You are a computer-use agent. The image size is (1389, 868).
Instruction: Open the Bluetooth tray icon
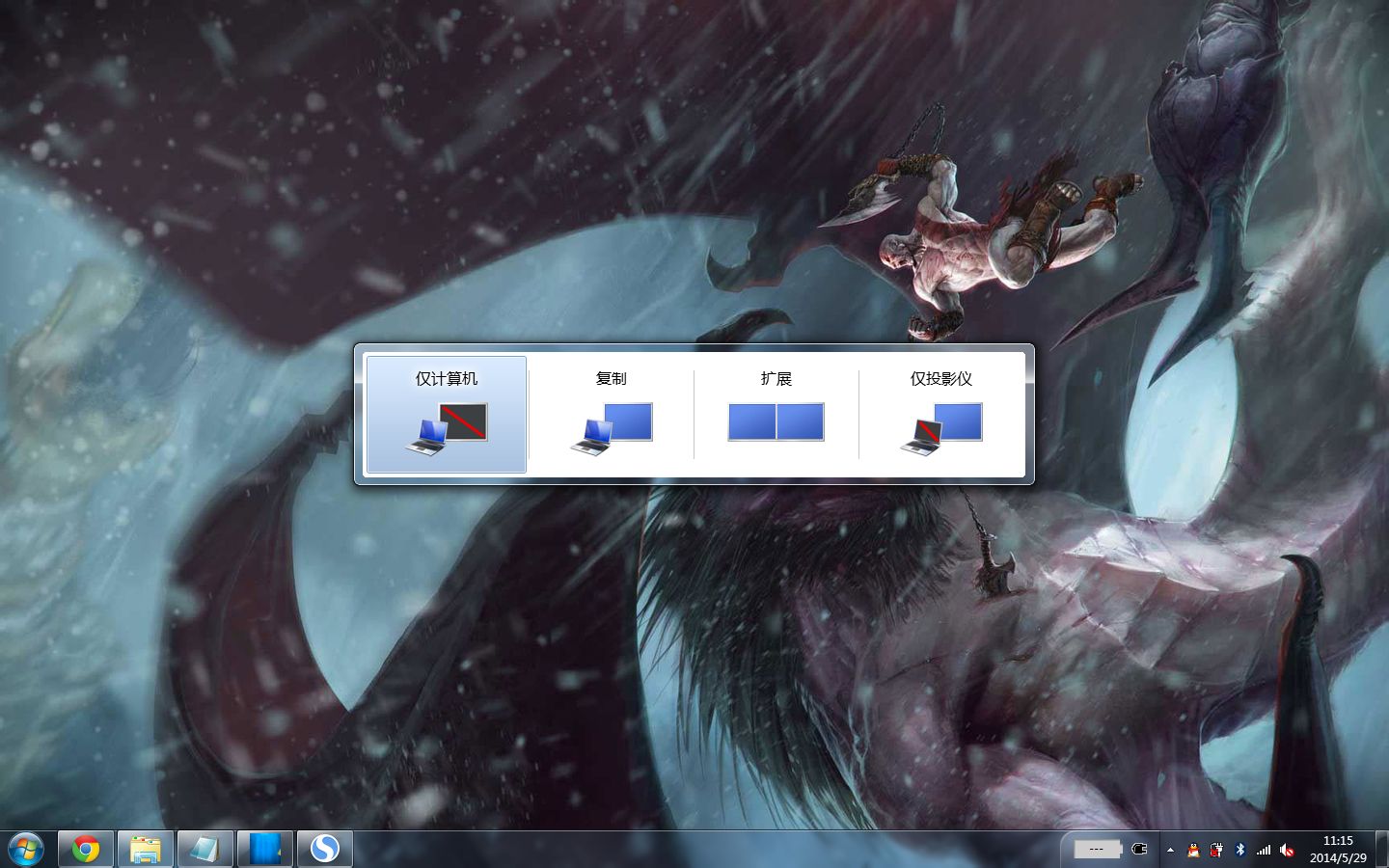pos(1240,851)
